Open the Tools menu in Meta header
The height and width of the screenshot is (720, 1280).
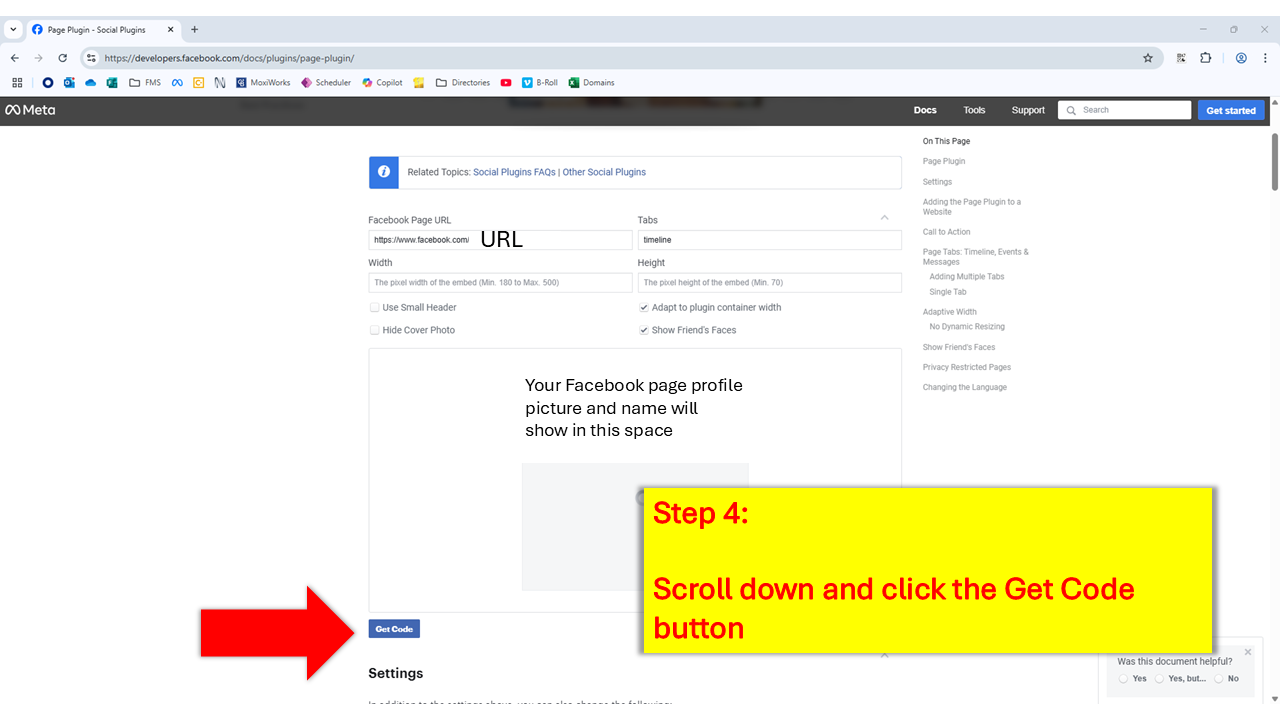point(974,110)
